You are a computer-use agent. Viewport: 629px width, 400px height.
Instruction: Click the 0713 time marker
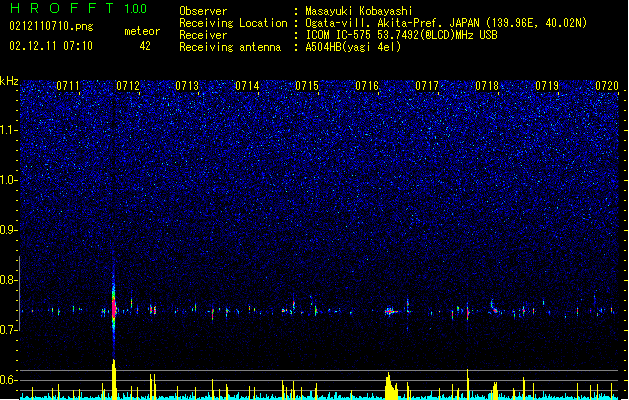click(x=187, y=86)
